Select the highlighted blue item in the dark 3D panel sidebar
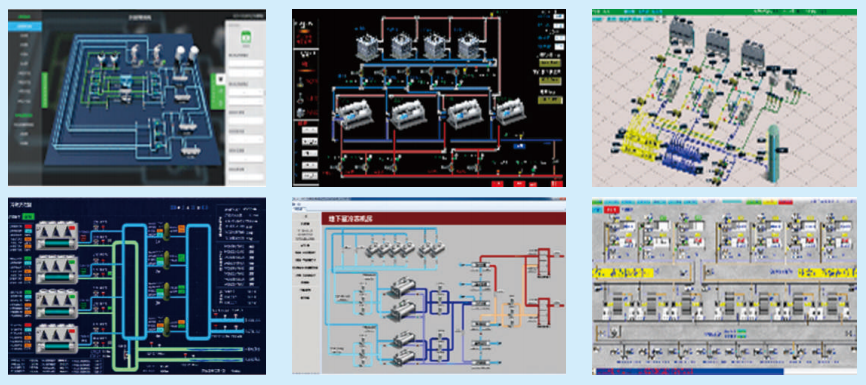This screenshot has width=866, height=385. point(25,26)
